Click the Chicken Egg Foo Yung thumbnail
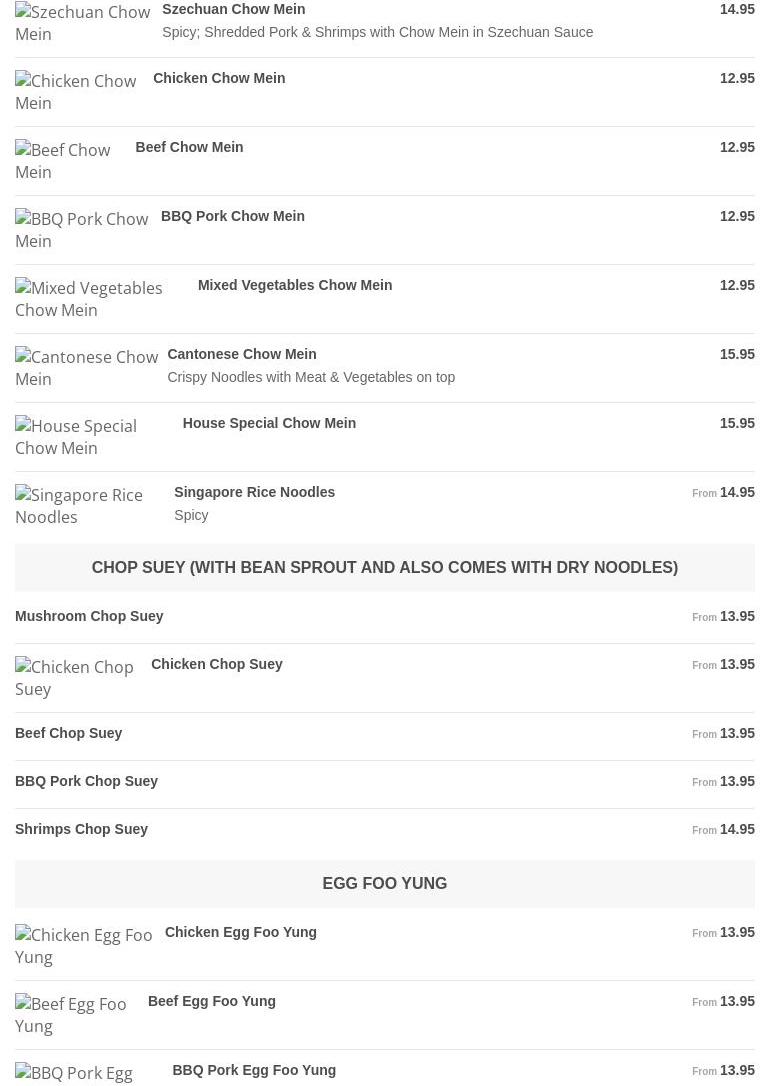This screenshot has width=770, height=1086. [x=84, y=946]
